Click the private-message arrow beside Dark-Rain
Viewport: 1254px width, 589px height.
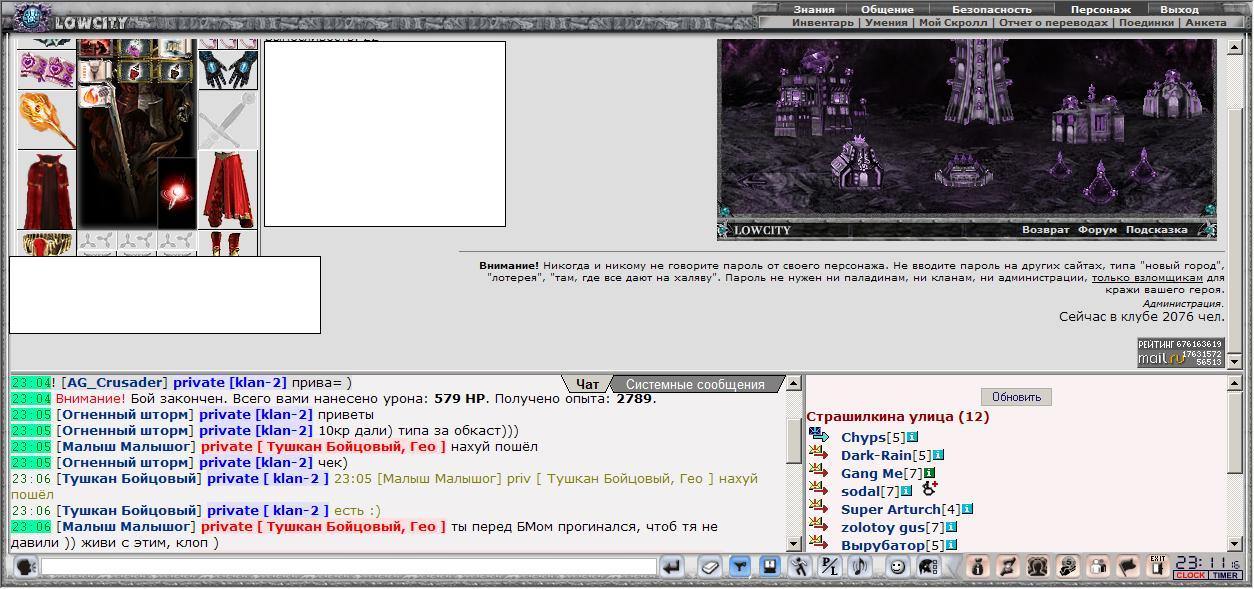(820, 454)
